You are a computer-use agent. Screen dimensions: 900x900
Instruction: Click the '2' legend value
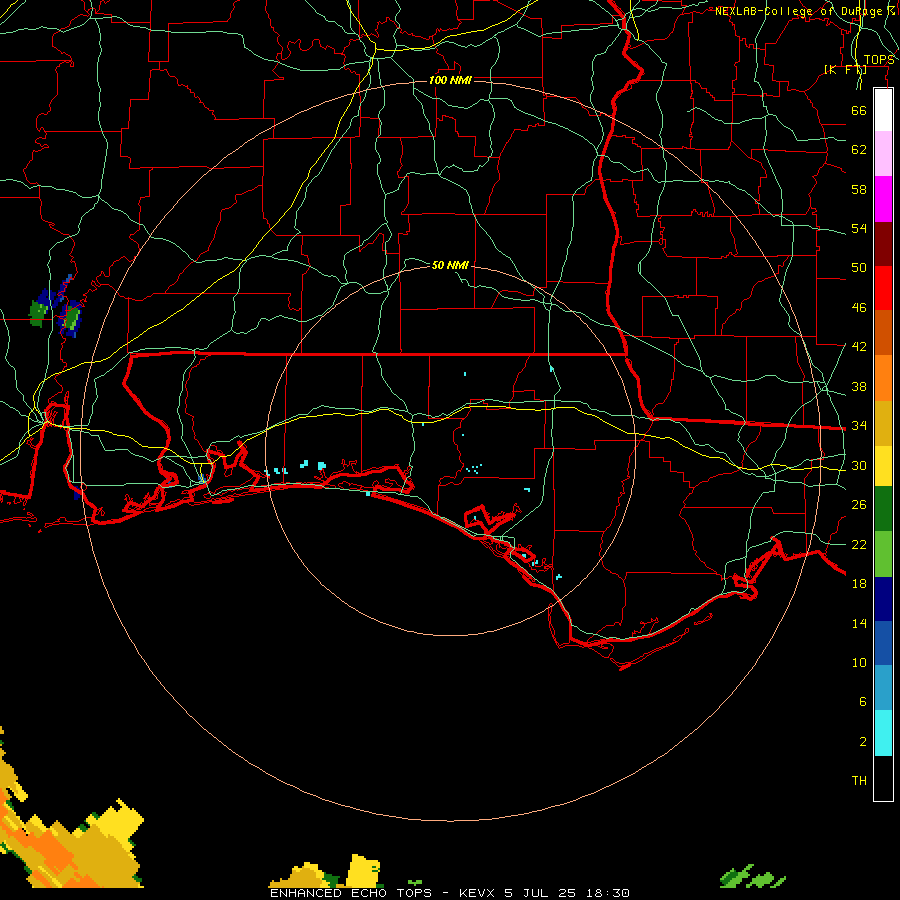[x=862, y=742]
